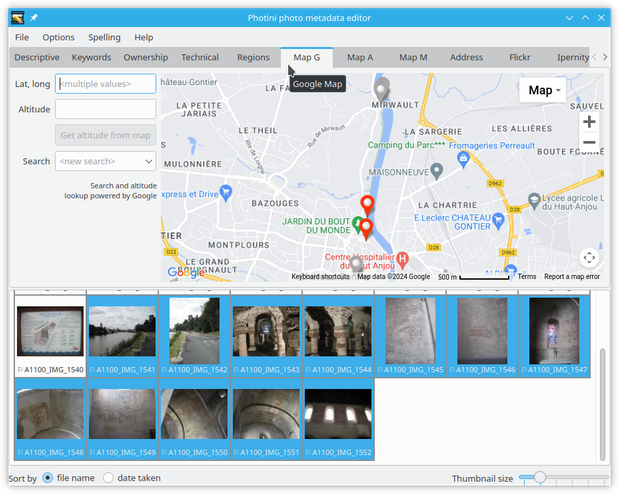
Task: Click the Jardin du Bout du Monde label
Action: [316, 225]
